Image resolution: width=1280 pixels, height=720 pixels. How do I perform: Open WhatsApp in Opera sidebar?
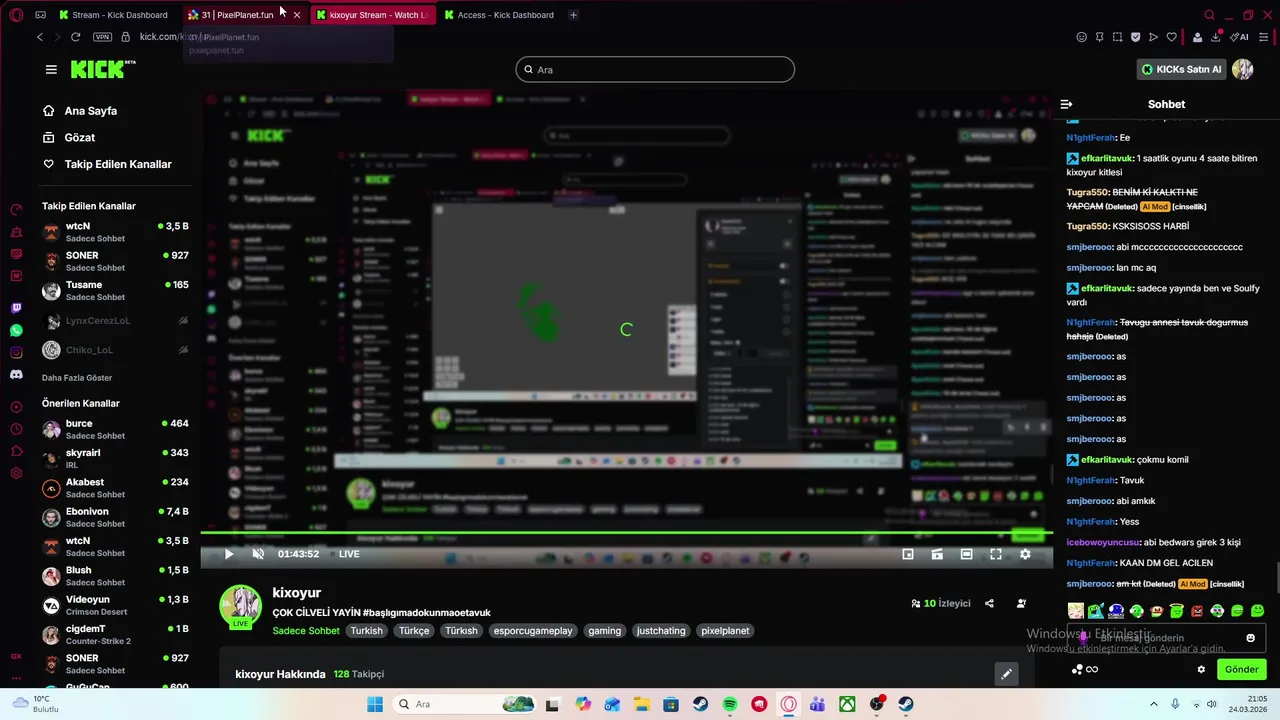click(16, 330)
